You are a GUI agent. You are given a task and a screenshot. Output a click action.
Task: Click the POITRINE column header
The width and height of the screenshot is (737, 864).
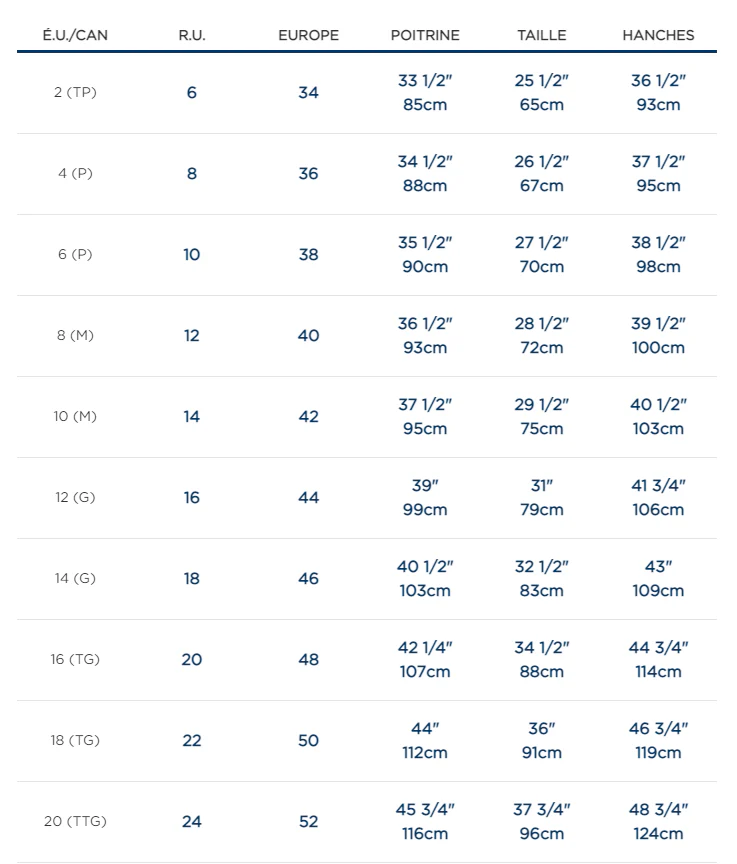[425, 35]
